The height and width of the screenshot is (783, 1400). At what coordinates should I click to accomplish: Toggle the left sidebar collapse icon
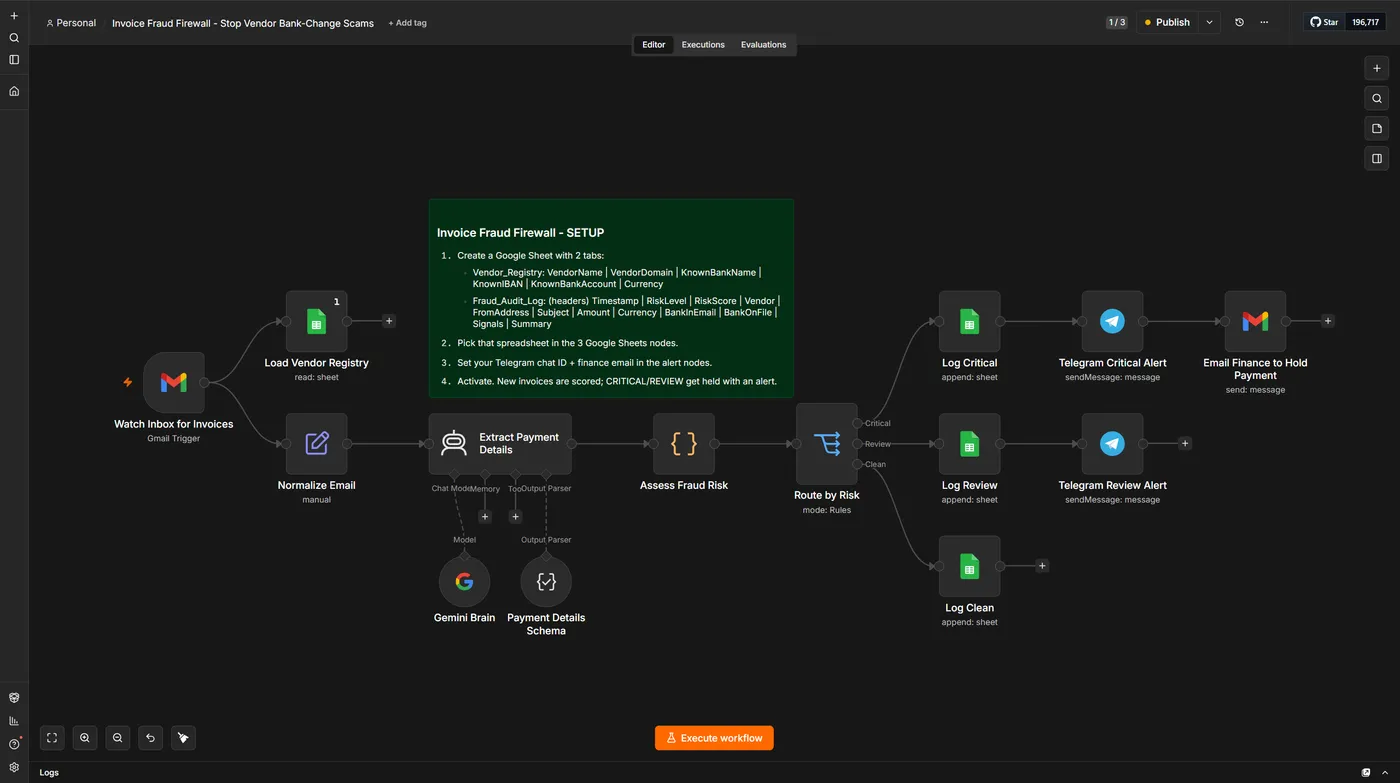click(x=14, y=60)
